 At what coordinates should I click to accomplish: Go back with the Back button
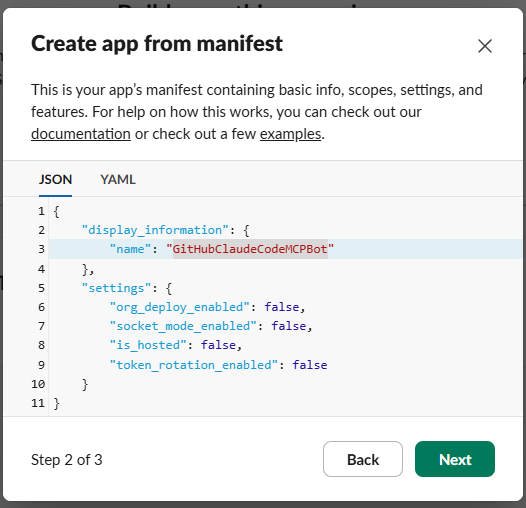[x=363, y=459]
